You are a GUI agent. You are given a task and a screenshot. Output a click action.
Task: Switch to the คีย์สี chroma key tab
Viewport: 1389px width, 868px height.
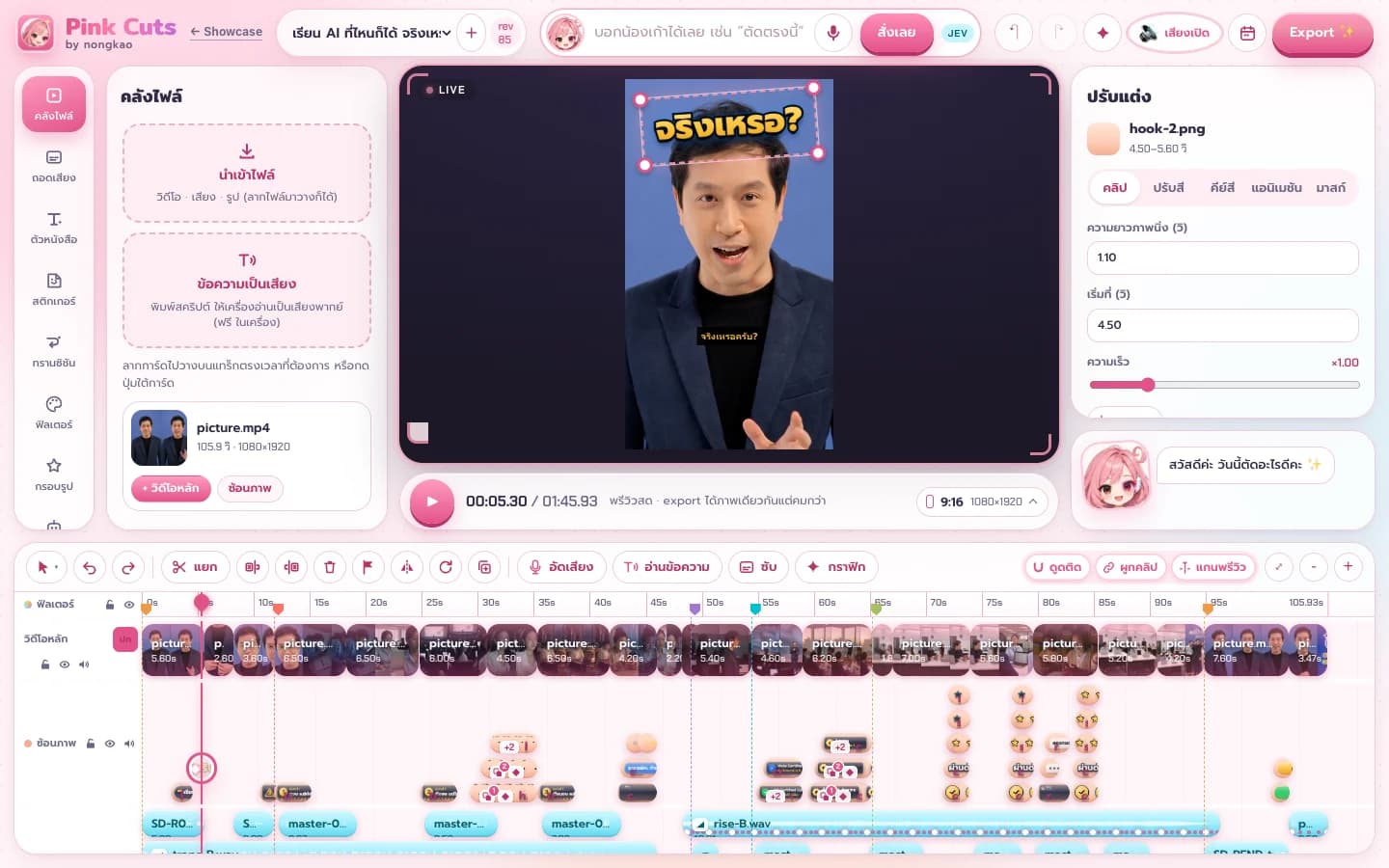coord(1222,188)
